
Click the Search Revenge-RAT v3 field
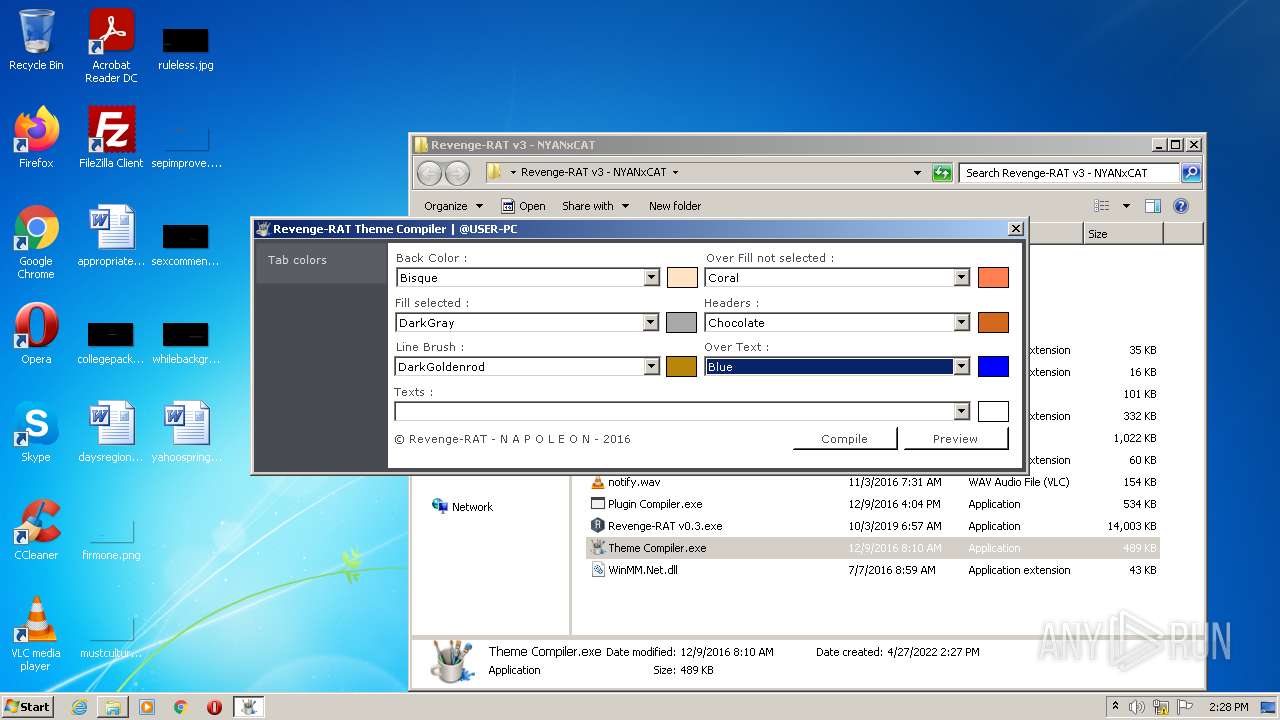pos(1069,173)
